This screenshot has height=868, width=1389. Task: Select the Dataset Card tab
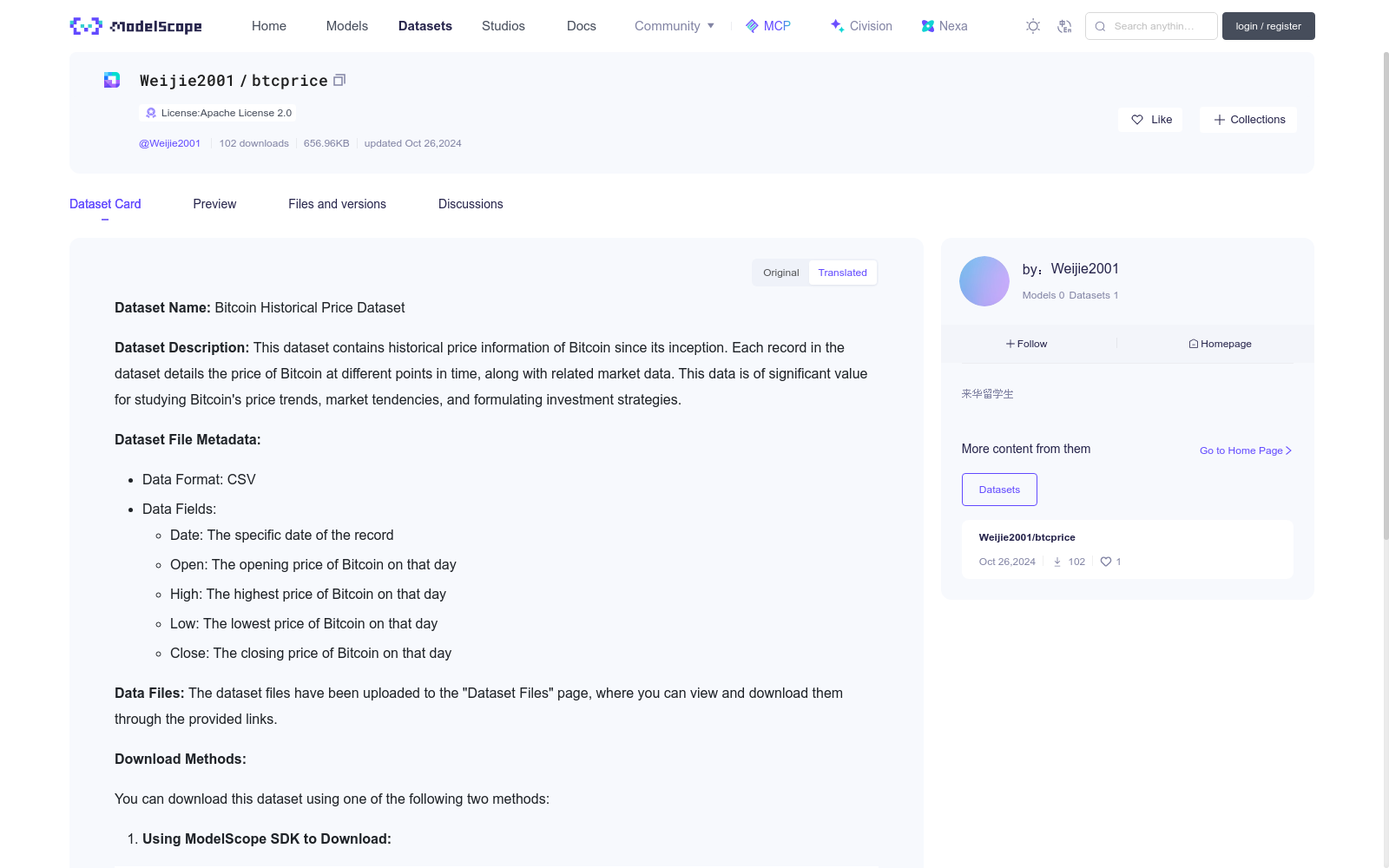(x=105, y=204)
